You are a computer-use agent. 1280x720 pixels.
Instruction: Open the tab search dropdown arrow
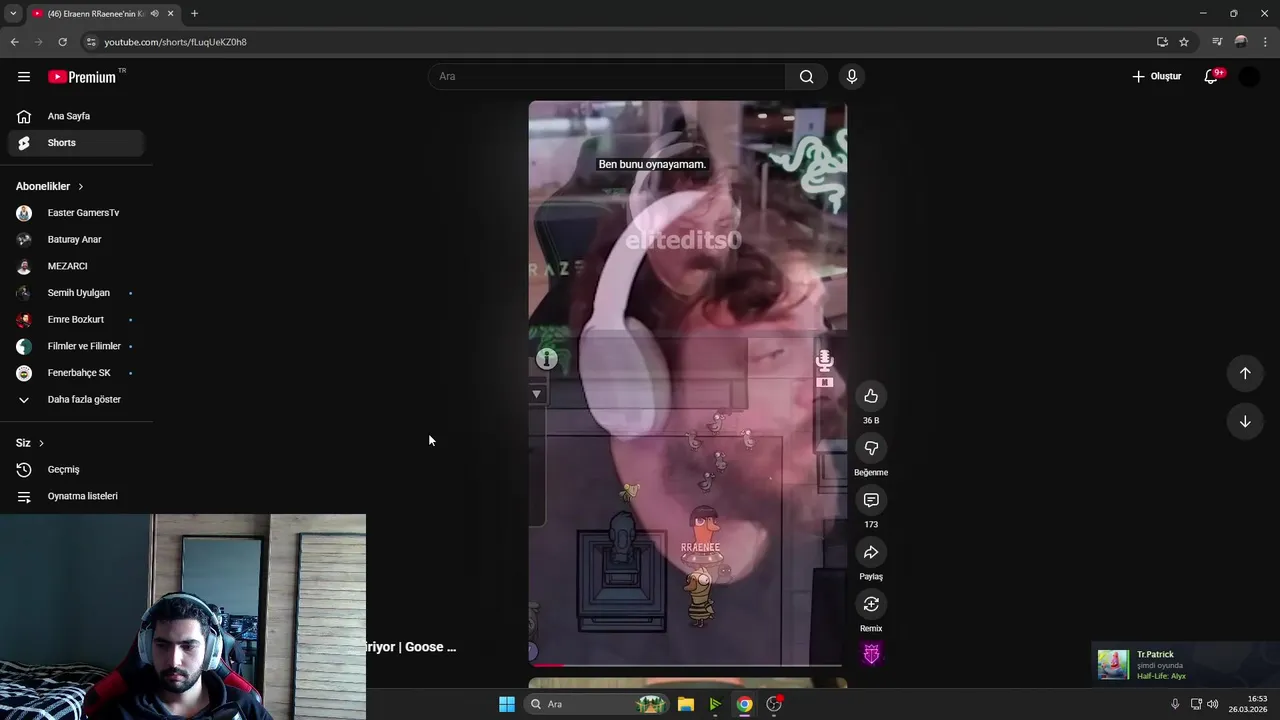pos(13,14)
